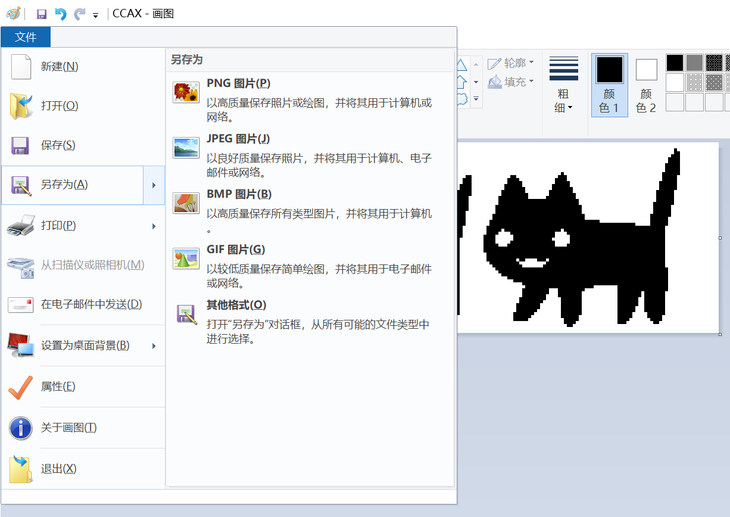The height and width of the screenshot is (517, 730).
Task: Open the 填充 fill dropdown
Action: 511,82
